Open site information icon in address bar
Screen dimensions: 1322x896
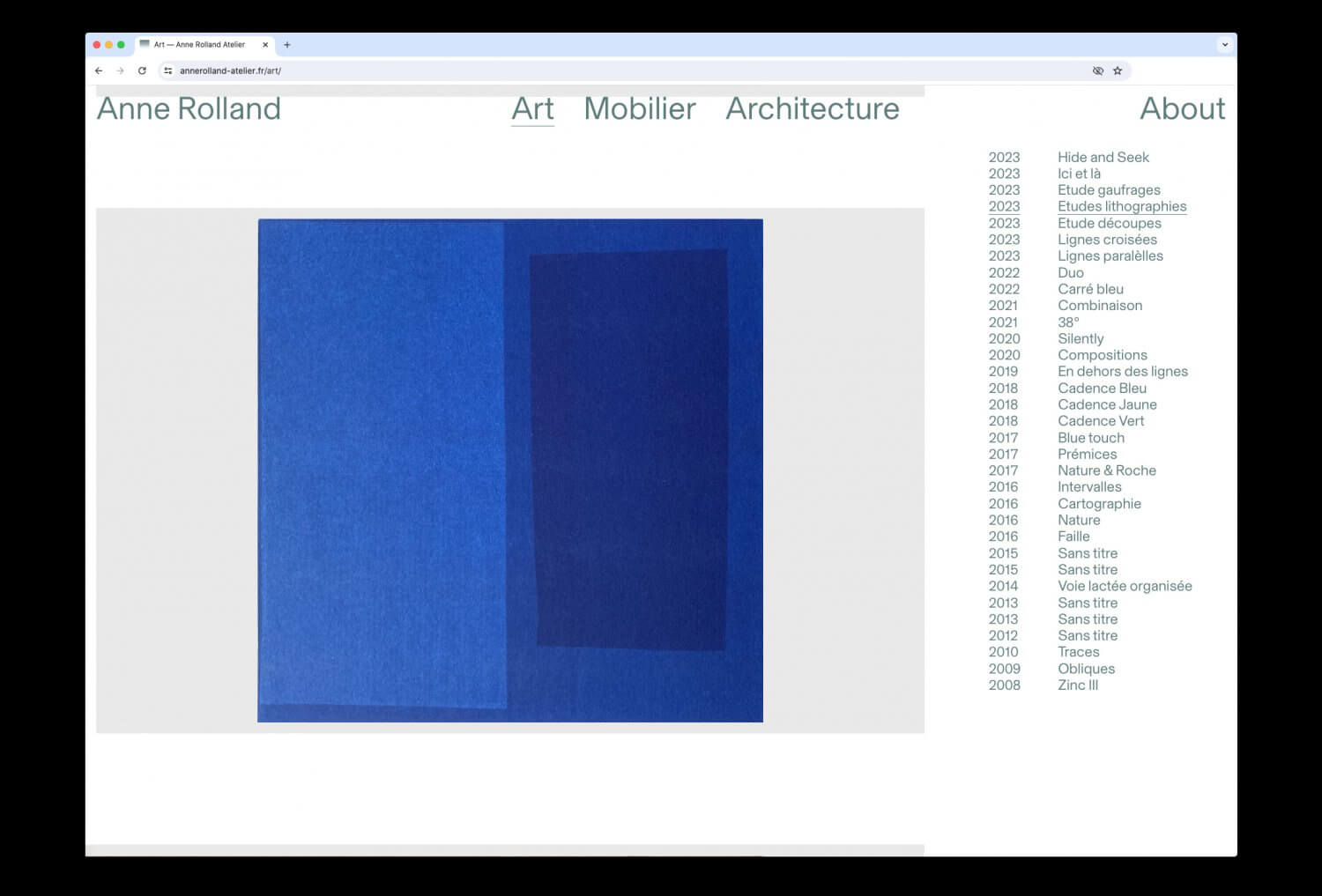point(168,70)
